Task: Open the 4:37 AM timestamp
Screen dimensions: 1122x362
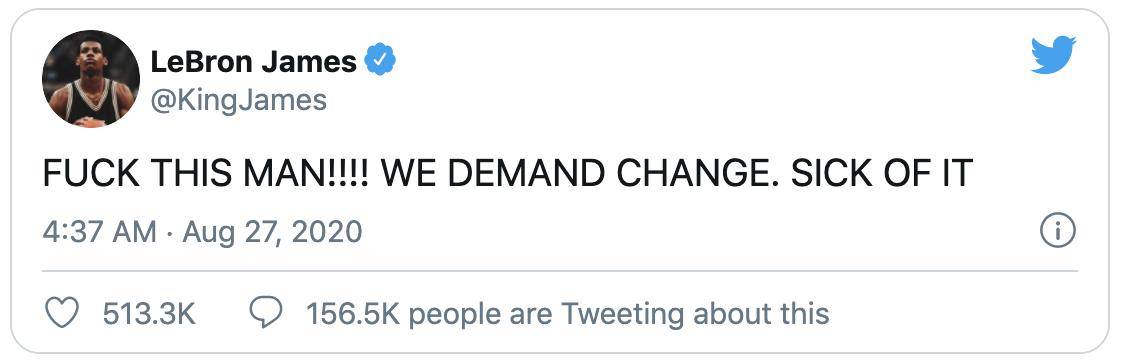Action: point(99,232)
